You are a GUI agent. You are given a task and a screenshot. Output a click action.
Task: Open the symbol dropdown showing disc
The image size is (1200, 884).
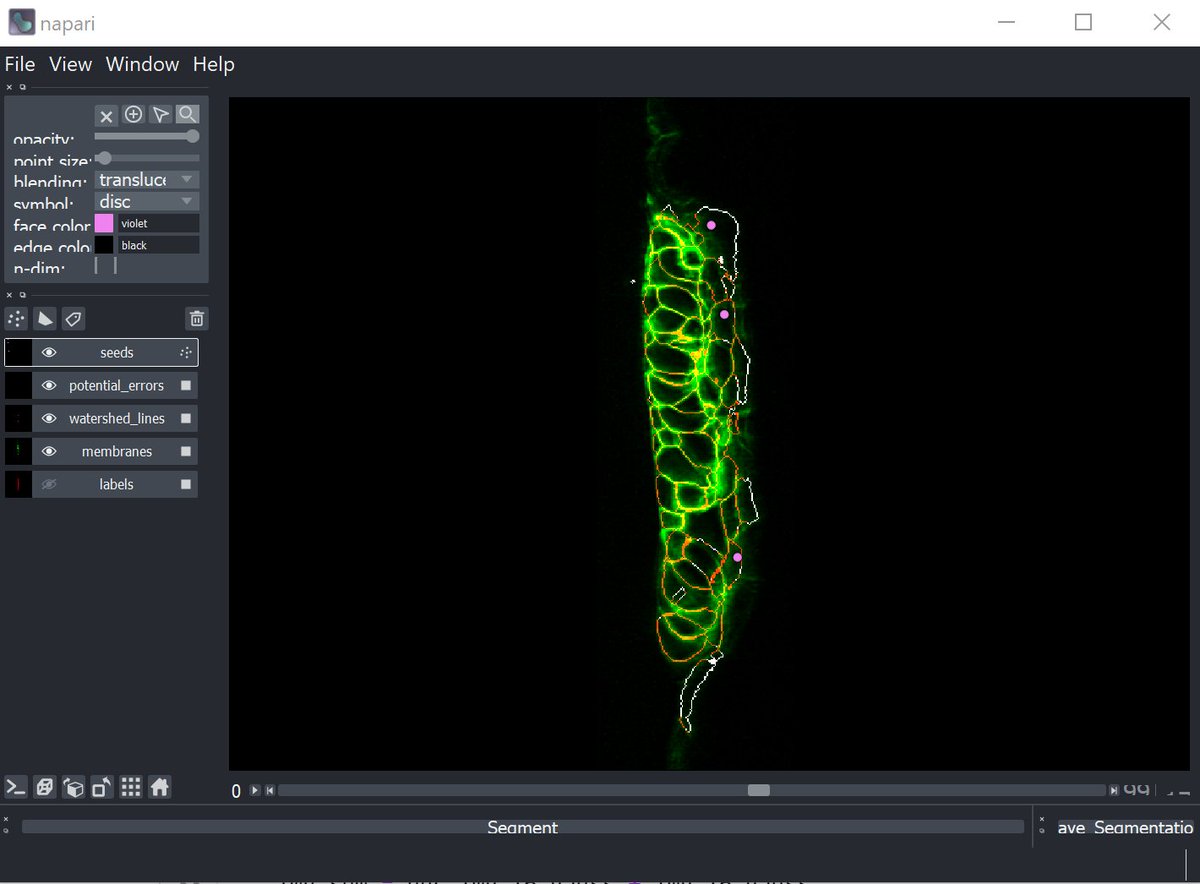[x=146, y=201]
